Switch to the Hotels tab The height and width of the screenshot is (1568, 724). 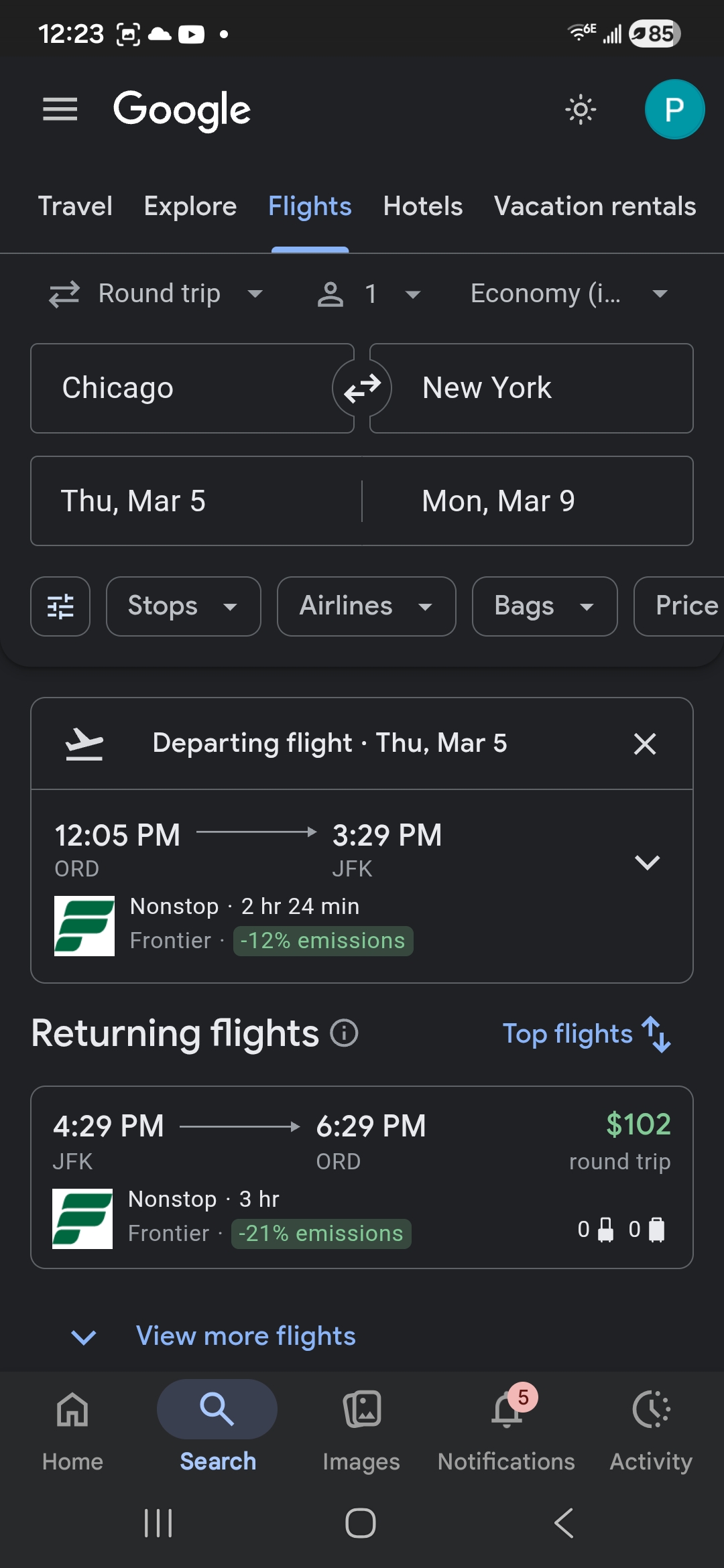coord(423,206)
